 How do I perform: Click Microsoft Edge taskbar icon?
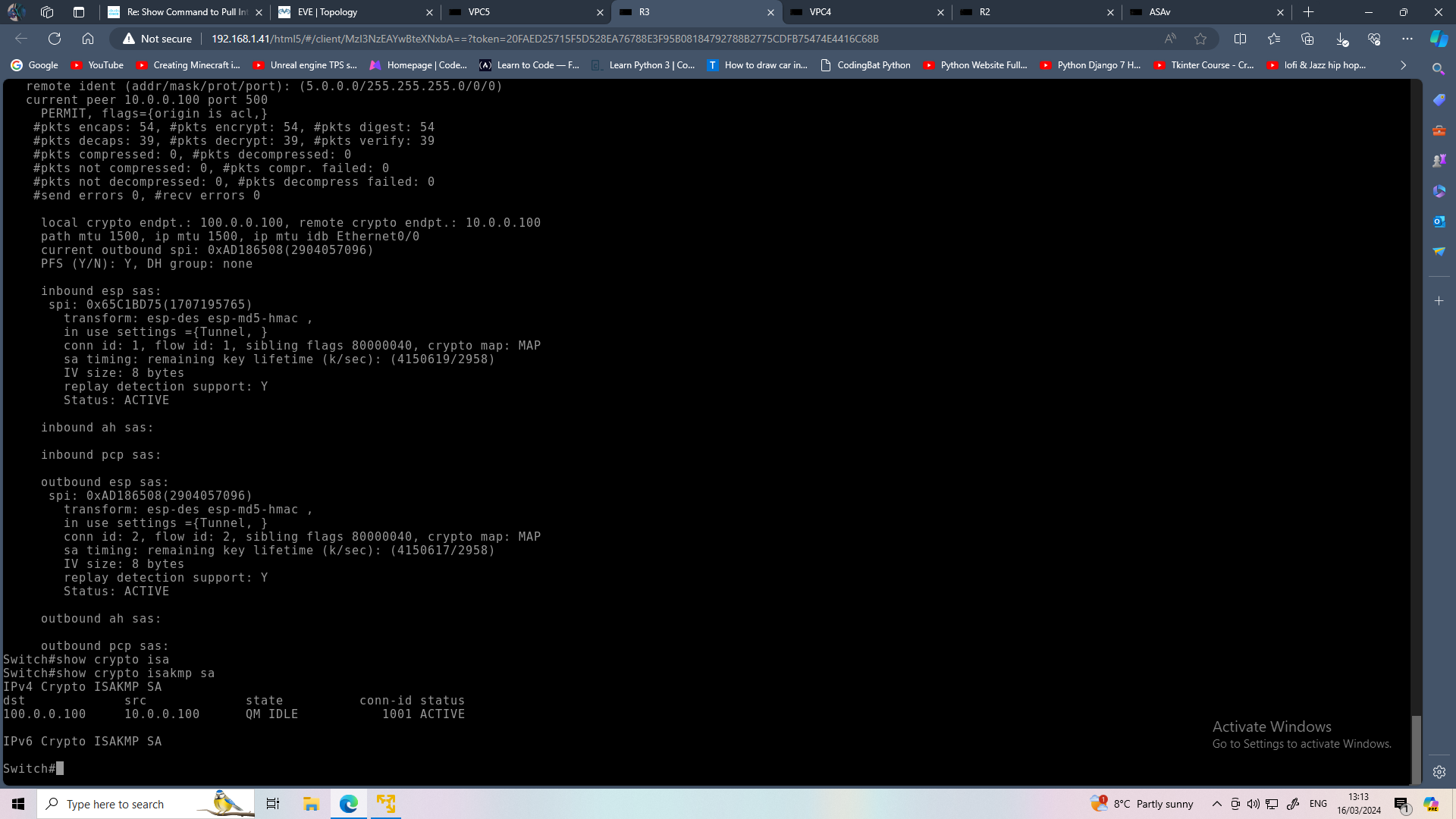pyautogui.click(x=349, y=804)
